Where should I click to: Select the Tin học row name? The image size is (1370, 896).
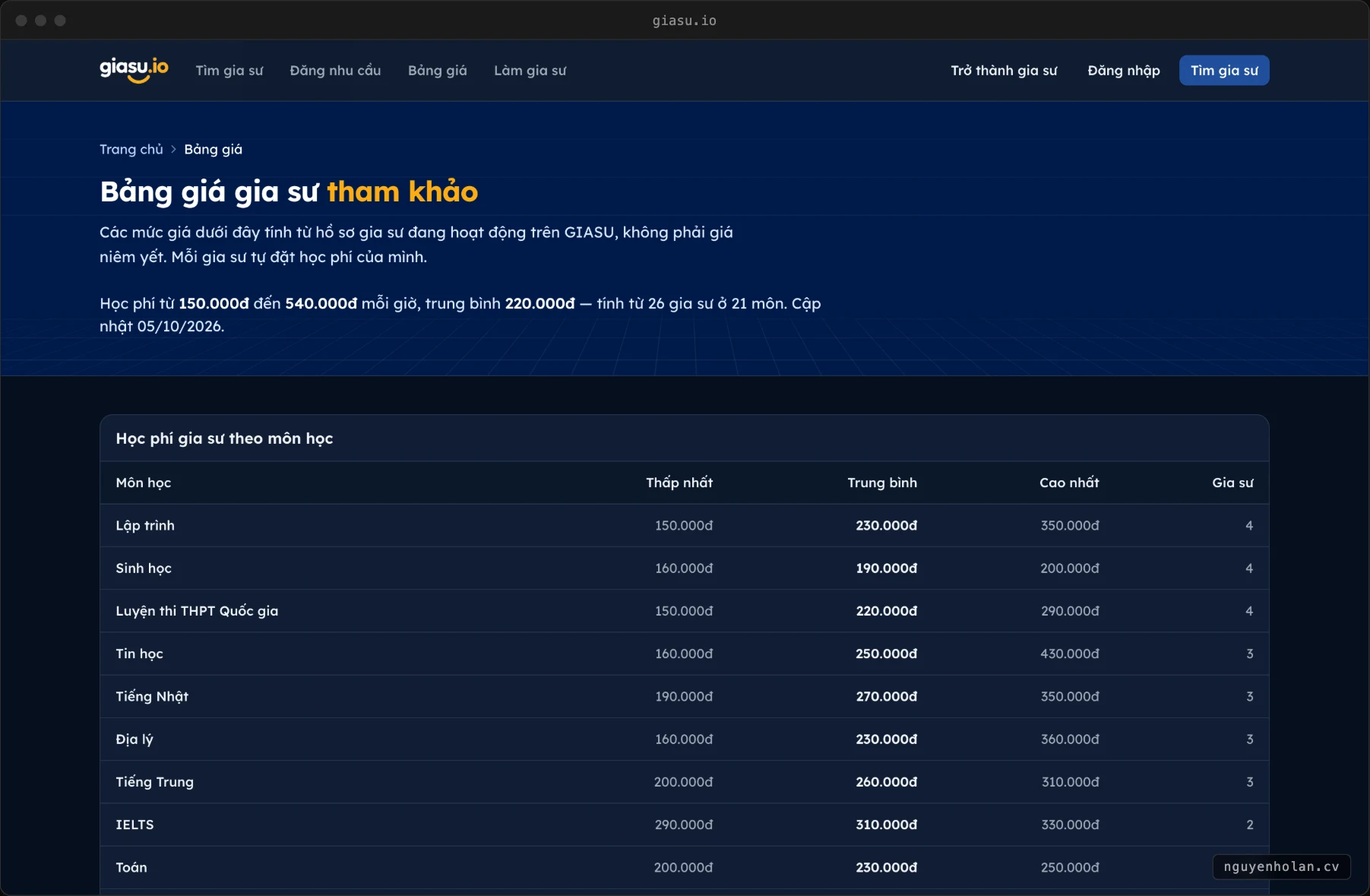[139, 654]
